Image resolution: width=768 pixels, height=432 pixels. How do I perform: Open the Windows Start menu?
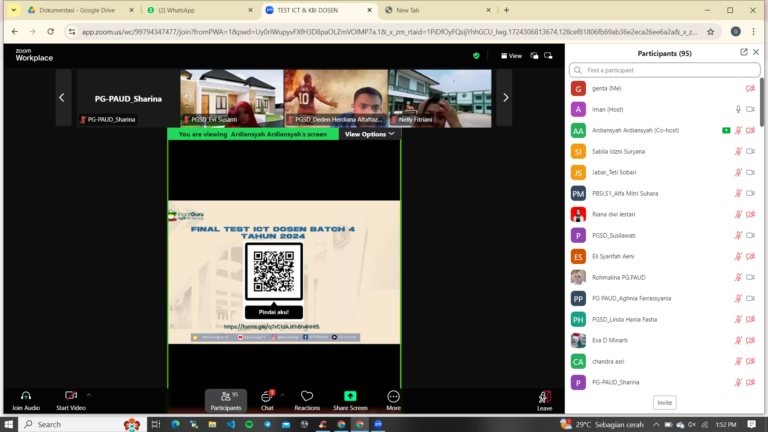(x=9, y=424)
